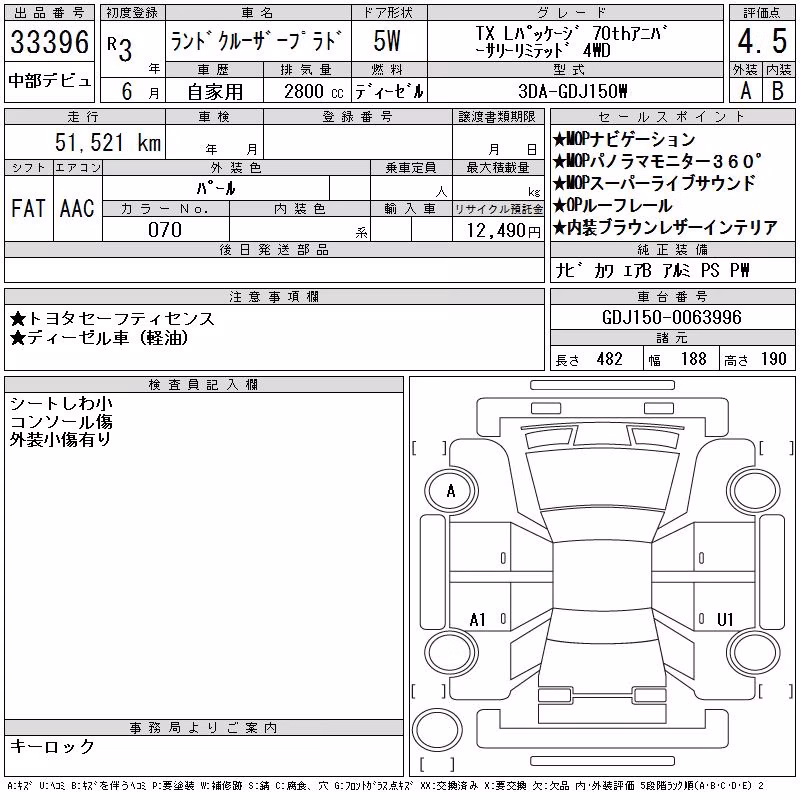Click the air conditioner code AAC
This screenshot has width=800, height=800.
77,208
